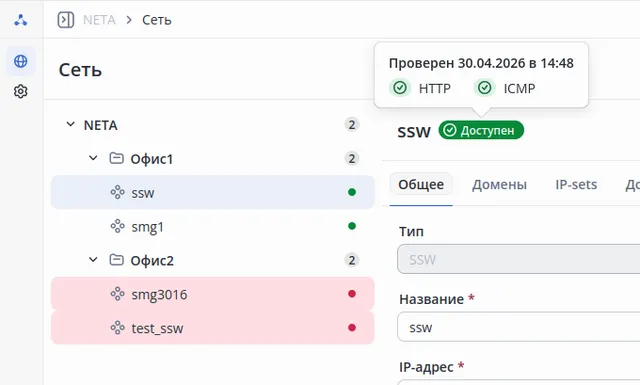Click the count badge next to Офис1
The image size is (640, 385).
tap(351, 158)
